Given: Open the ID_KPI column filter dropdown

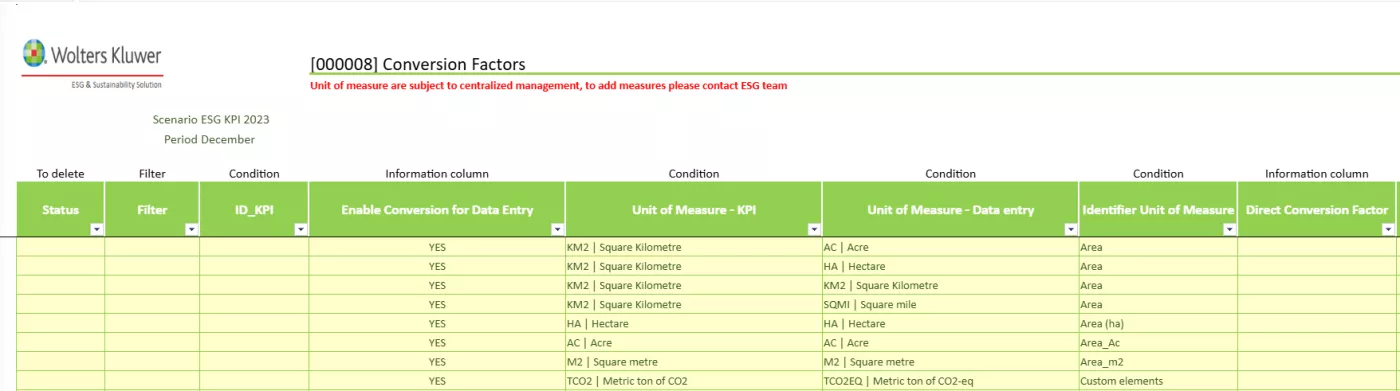Looking at the screenshot, I should pos(301,230).
